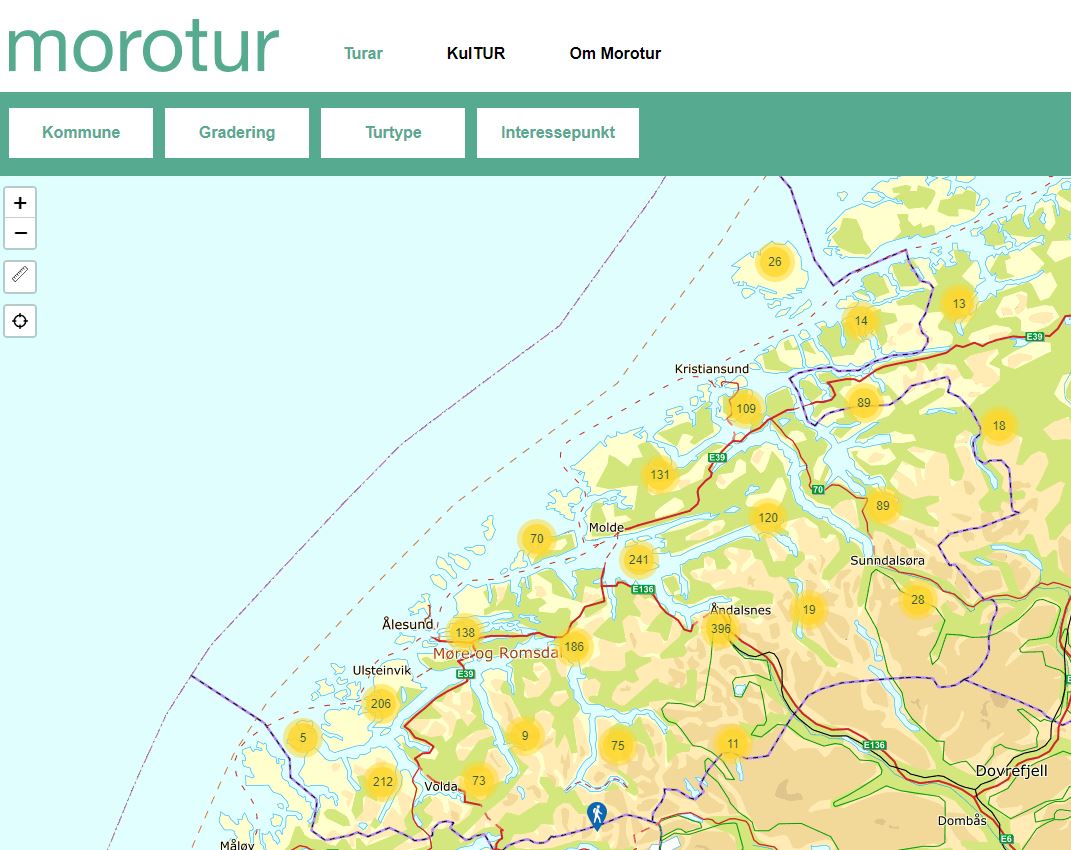Locate my position with crosshair button
Image resolution: width=1071 pixels, height=850 pixels.
[x=20, y=321]
